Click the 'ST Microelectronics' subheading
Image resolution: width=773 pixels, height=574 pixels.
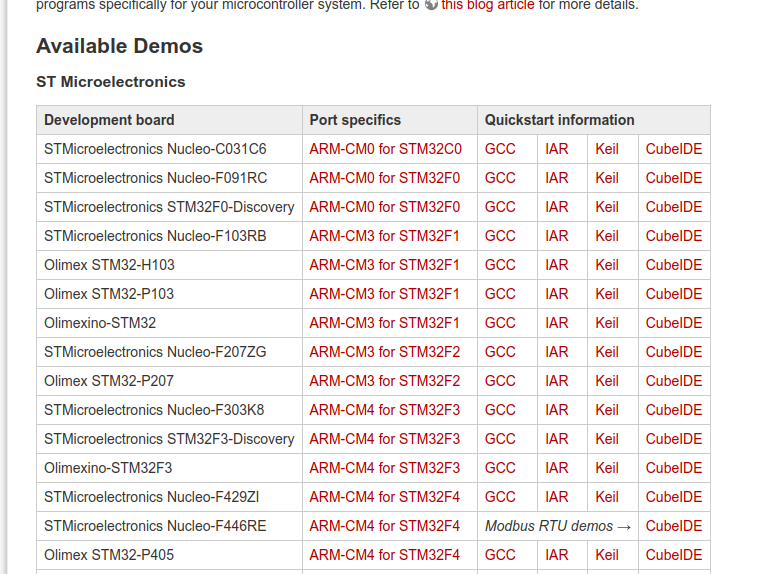click(110, 82)
